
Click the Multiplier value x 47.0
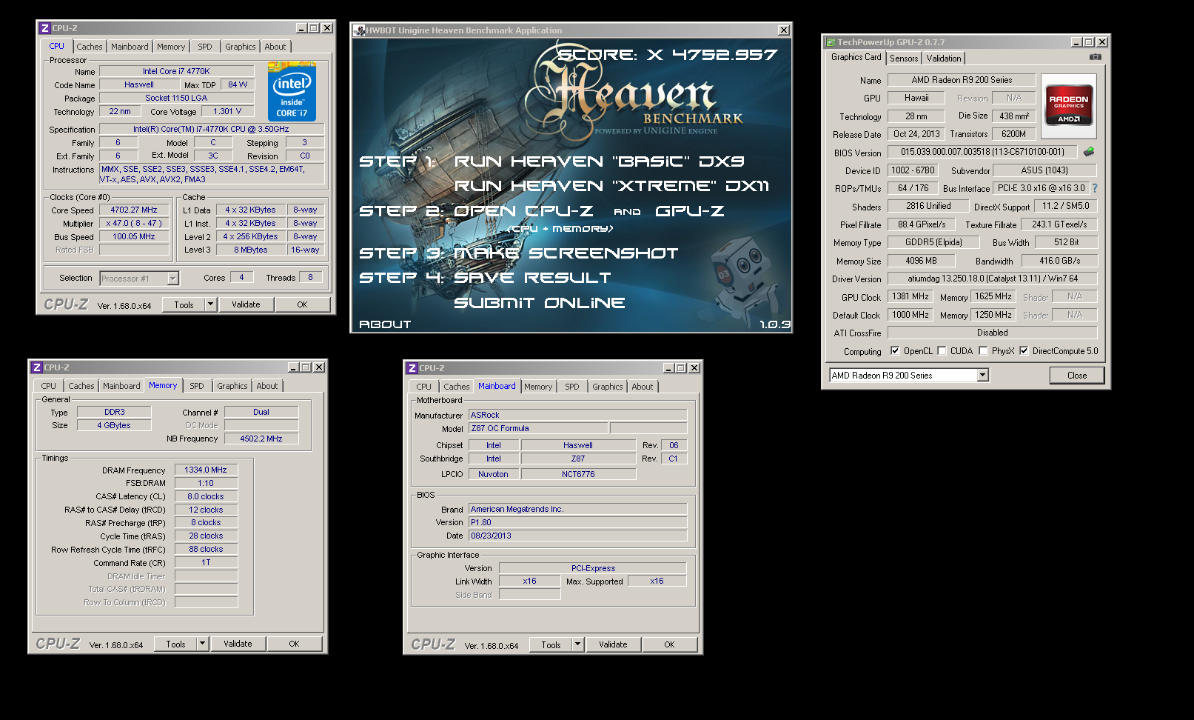(x=134, y=224)
